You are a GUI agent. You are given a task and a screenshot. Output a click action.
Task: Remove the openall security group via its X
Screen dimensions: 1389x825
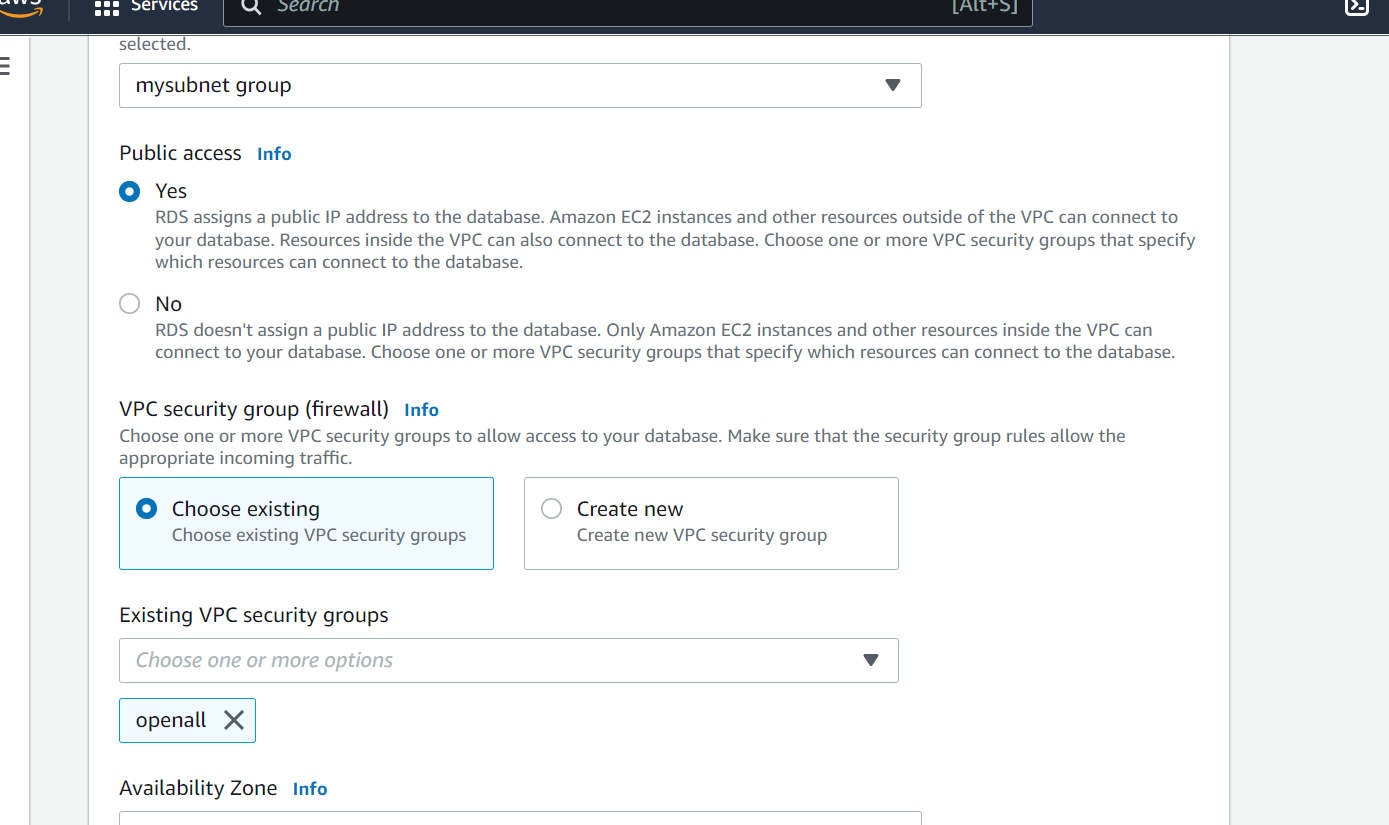tap(232, 719)
